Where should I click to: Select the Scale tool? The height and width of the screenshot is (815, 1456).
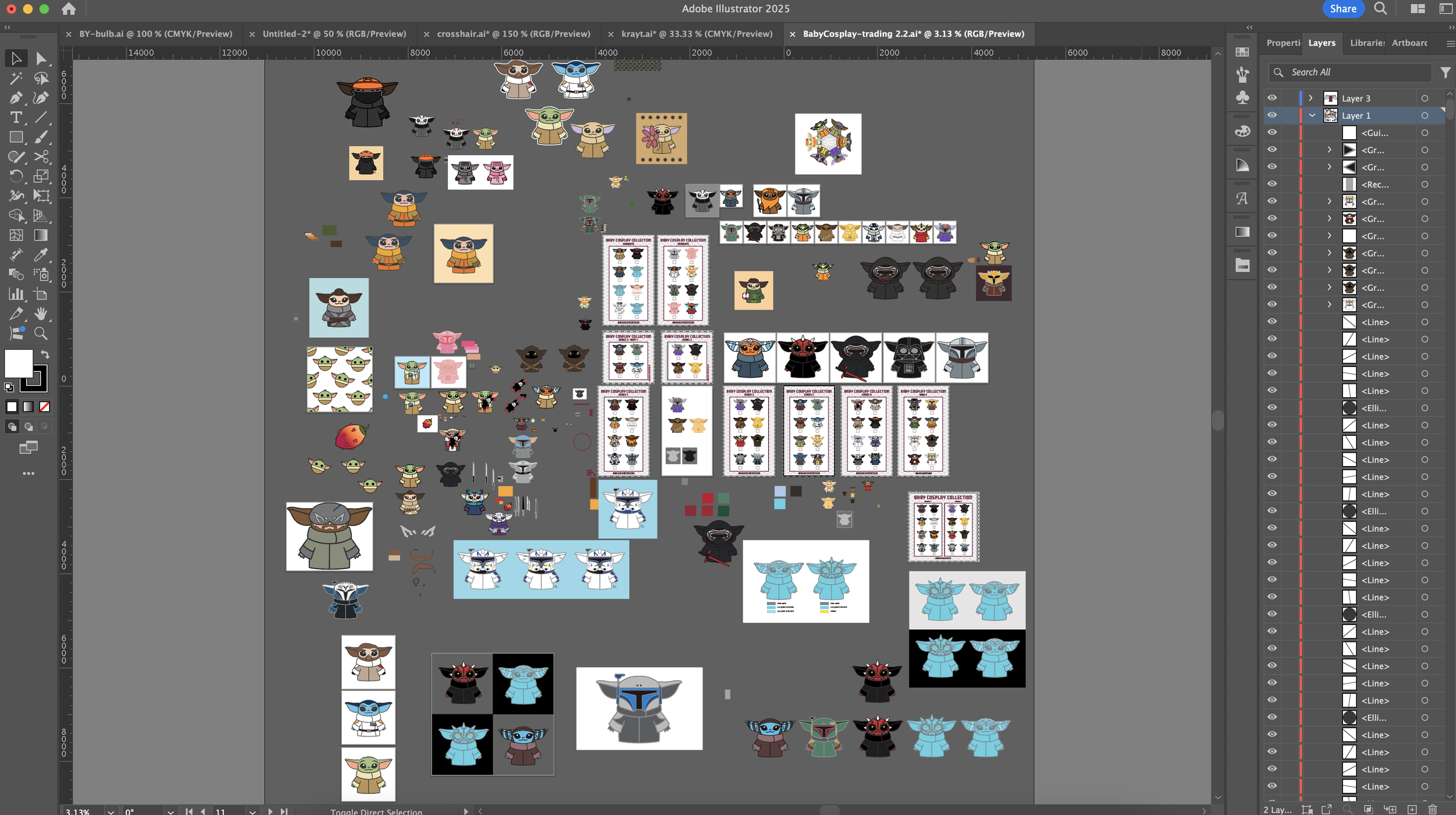click(41, 176)
